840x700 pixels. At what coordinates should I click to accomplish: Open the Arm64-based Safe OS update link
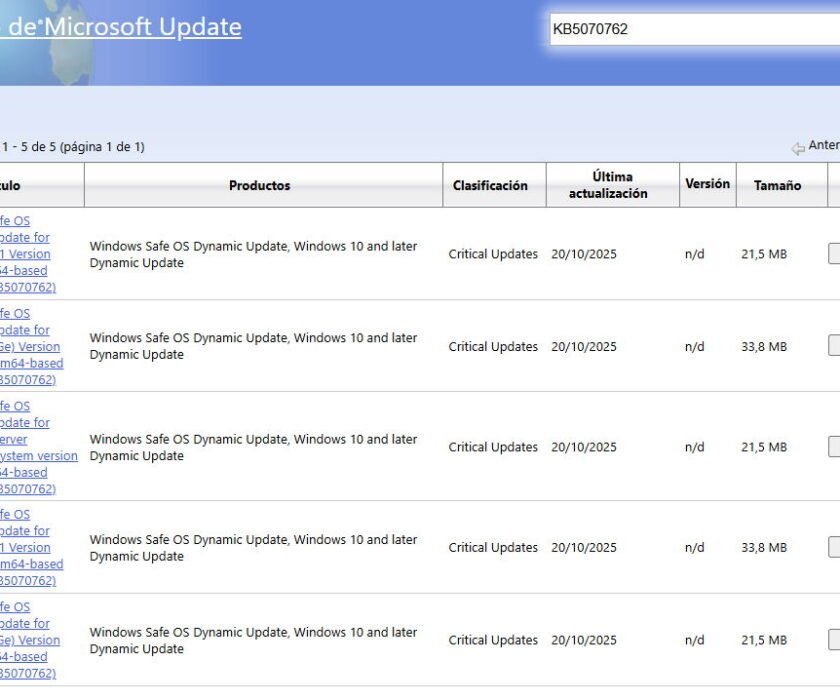pos(25,345)
